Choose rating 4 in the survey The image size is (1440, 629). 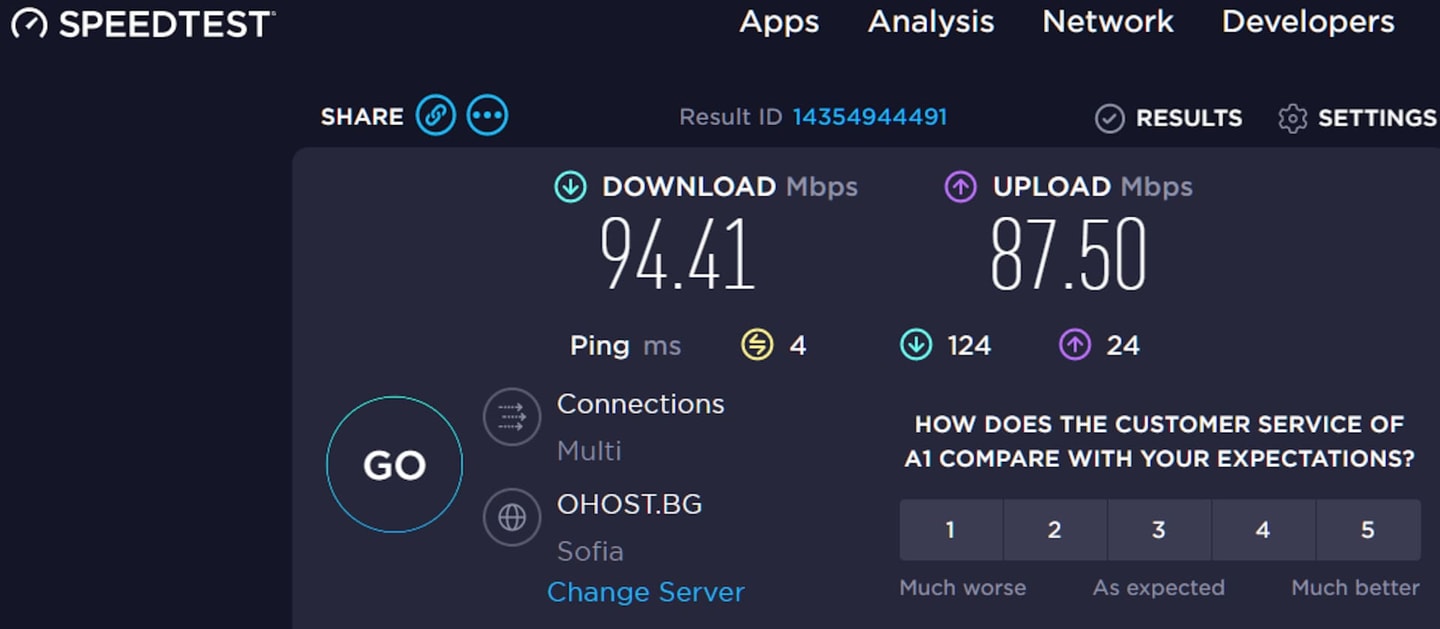click(x=1263, y=530)
